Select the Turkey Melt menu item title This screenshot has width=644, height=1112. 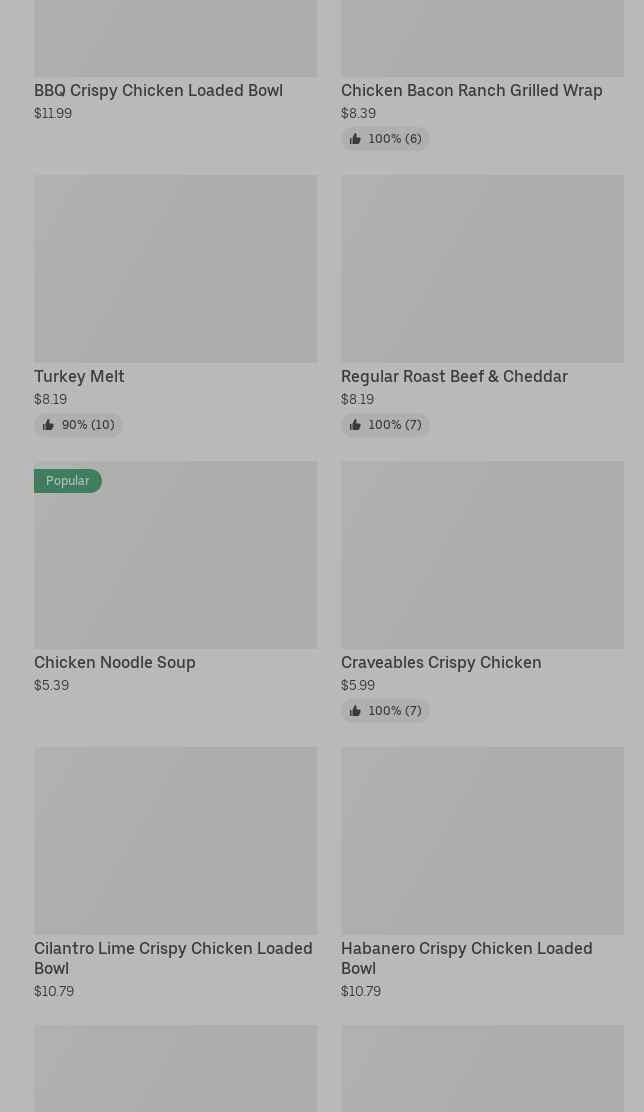(79, 376)
